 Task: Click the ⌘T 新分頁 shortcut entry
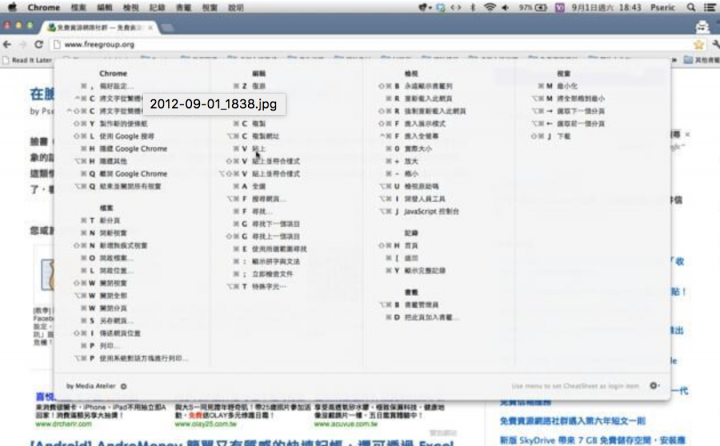tap(101, 220)
